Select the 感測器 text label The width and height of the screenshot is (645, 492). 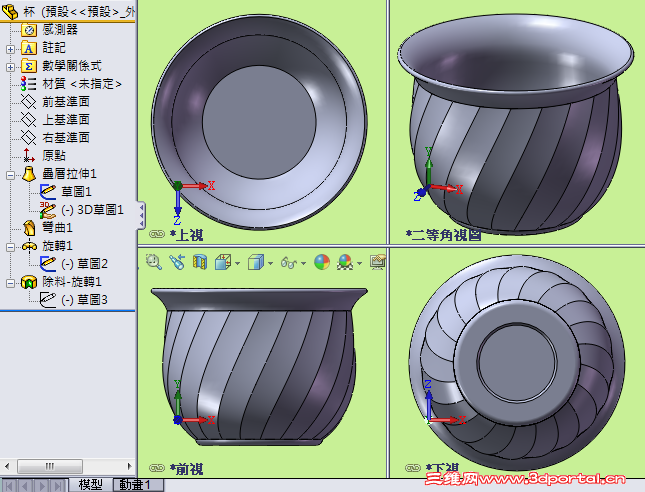(60, 30)
